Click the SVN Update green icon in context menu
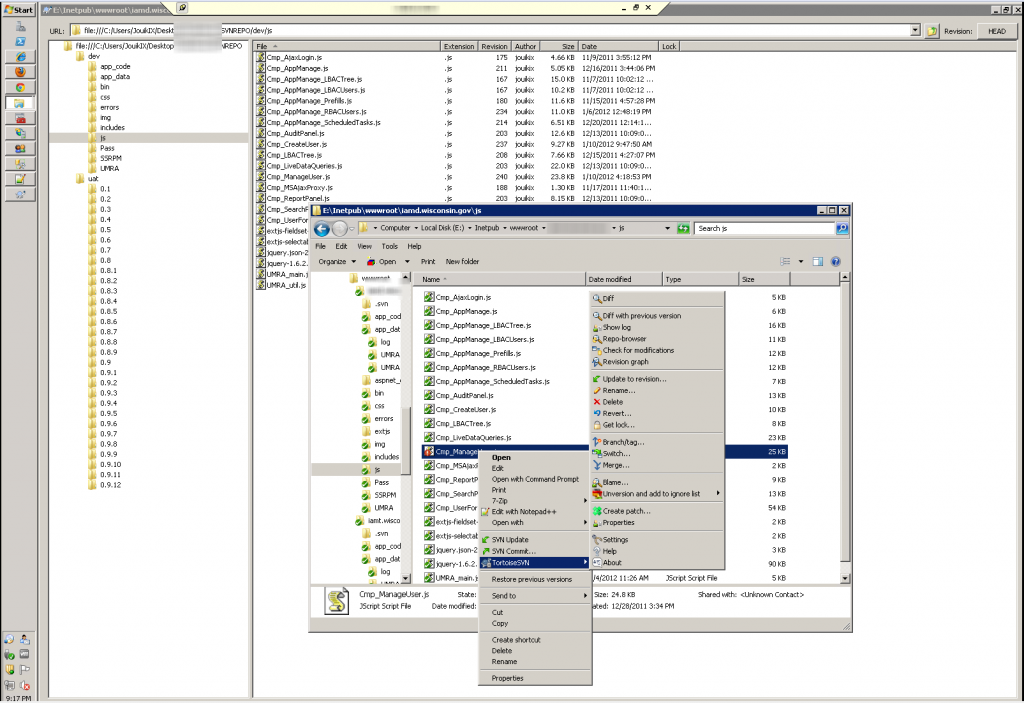The width and height of the screenshot is (1024, 703). (485, 540)
